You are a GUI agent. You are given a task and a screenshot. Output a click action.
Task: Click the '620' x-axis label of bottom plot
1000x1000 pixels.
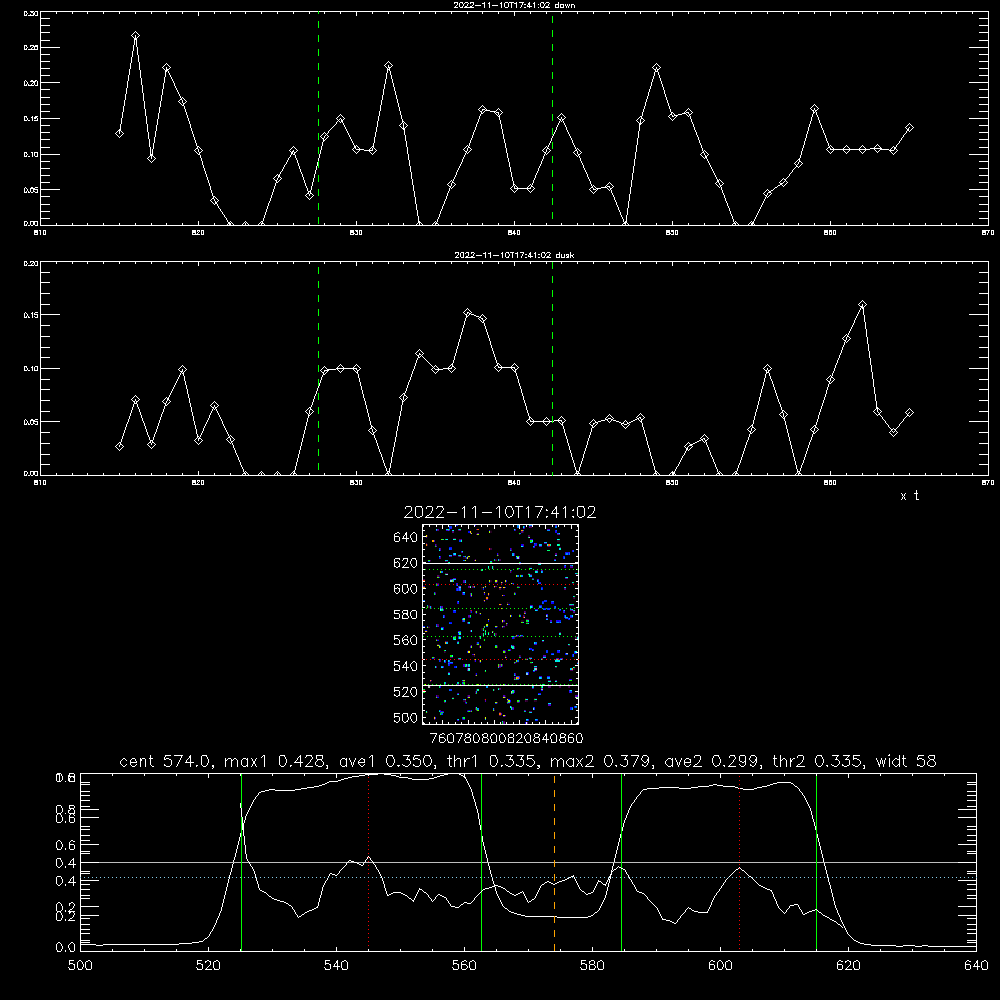[848, 966]
